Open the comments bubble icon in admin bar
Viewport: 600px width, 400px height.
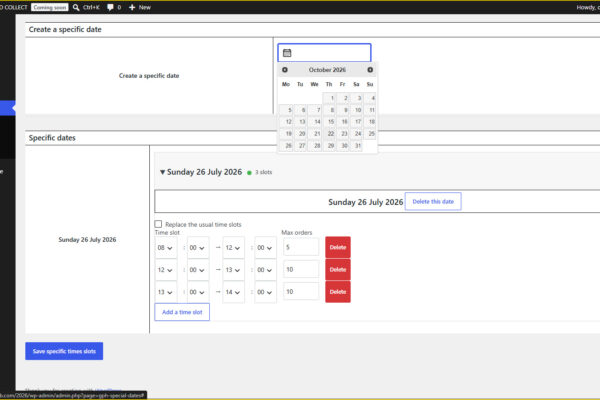tap(110, 7)
